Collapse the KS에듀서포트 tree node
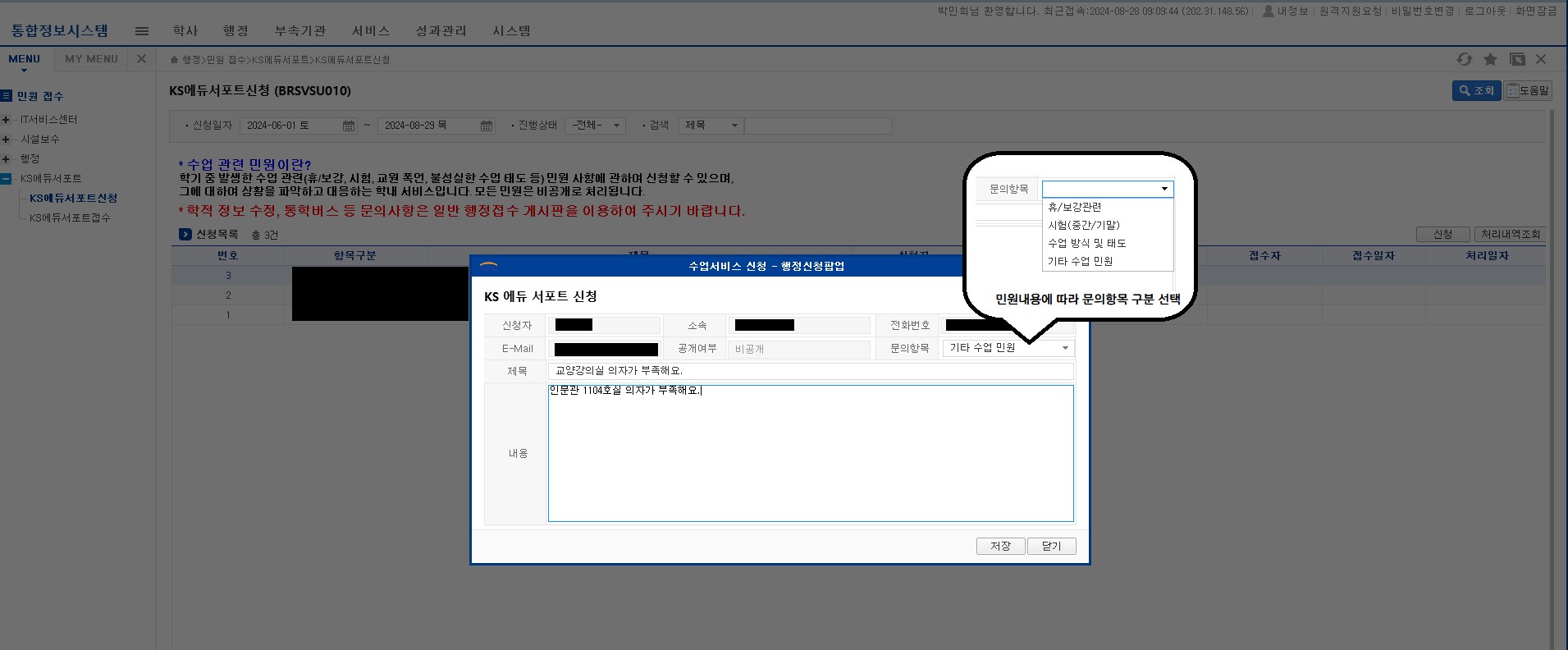 point(6,179)
